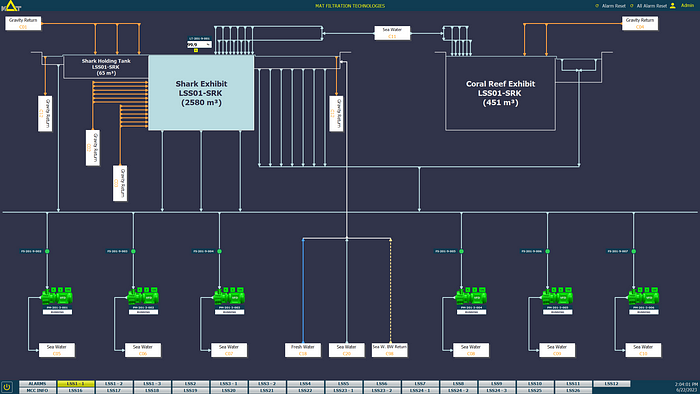Click the MAT logo in the top-left corner

click(x=11, y=6)
